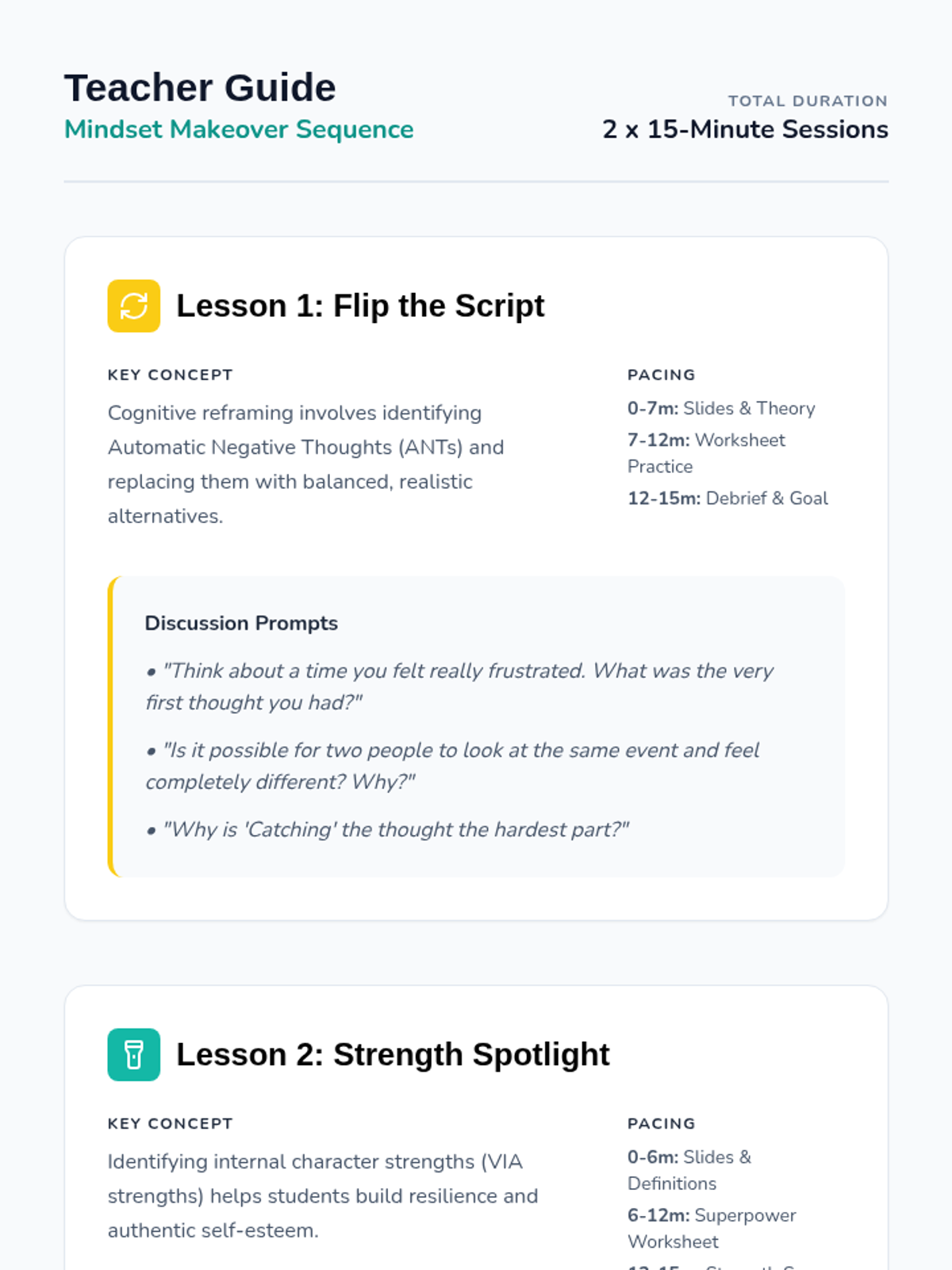Click the cognitive reframing description paragraph
Viewport: 952px width, 1270px height.
point(305,464)
